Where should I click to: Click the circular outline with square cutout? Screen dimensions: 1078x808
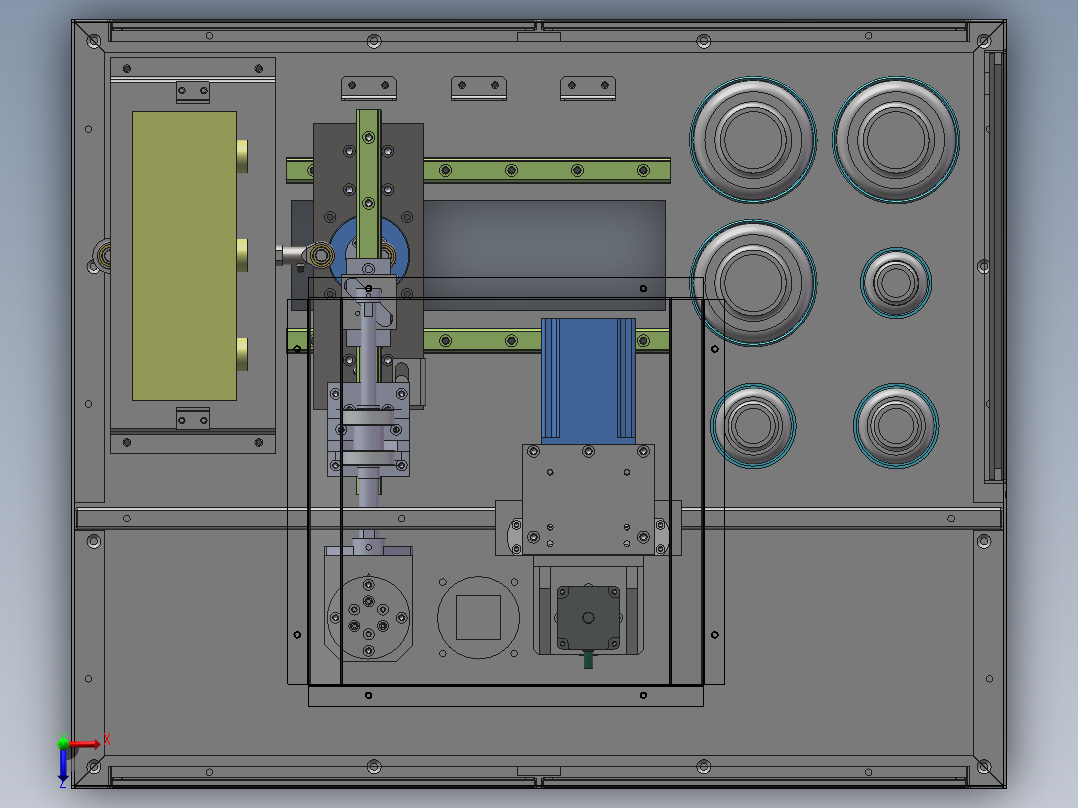pyautogui.click(x=478, y=618)
